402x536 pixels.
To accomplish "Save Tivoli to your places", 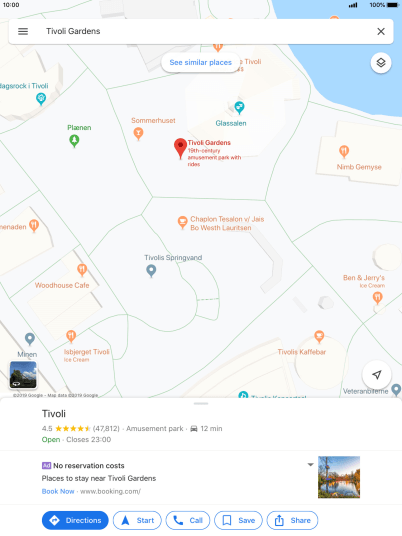I will (x=238, y=520).
